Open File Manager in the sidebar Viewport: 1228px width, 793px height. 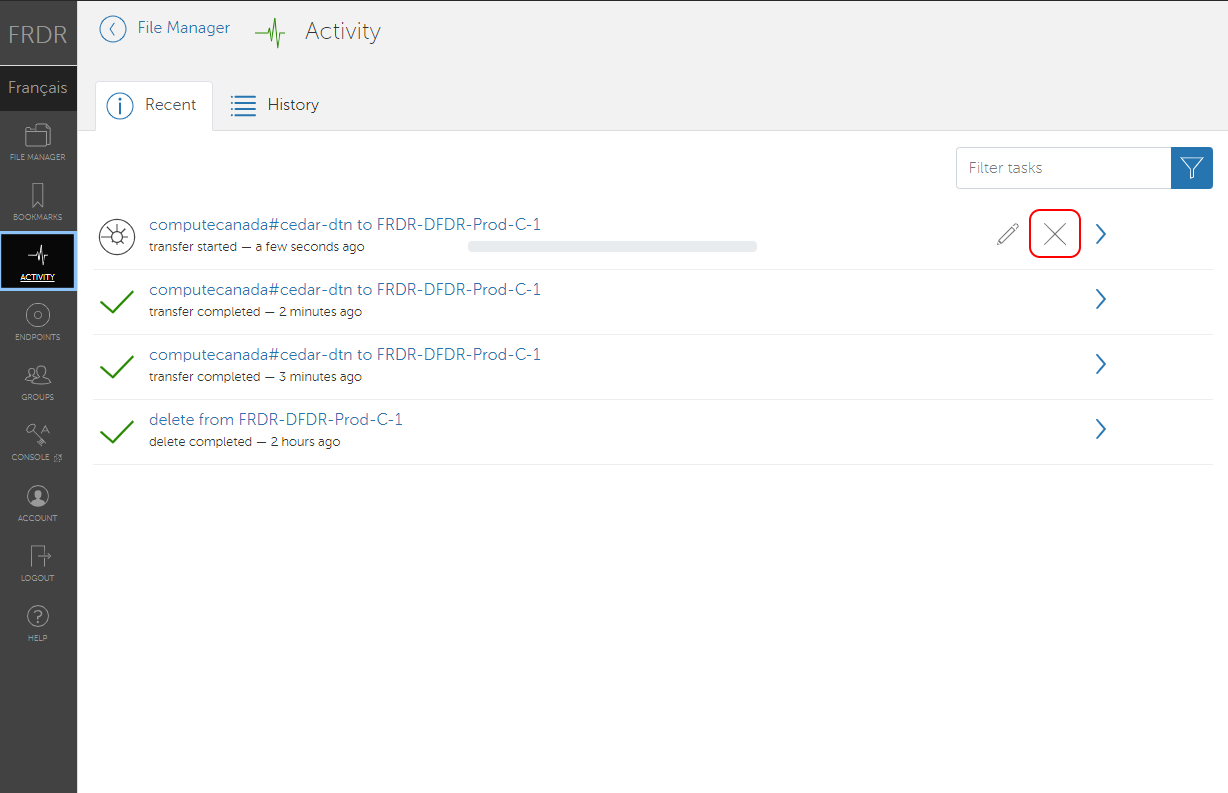[x=38, y=141]
